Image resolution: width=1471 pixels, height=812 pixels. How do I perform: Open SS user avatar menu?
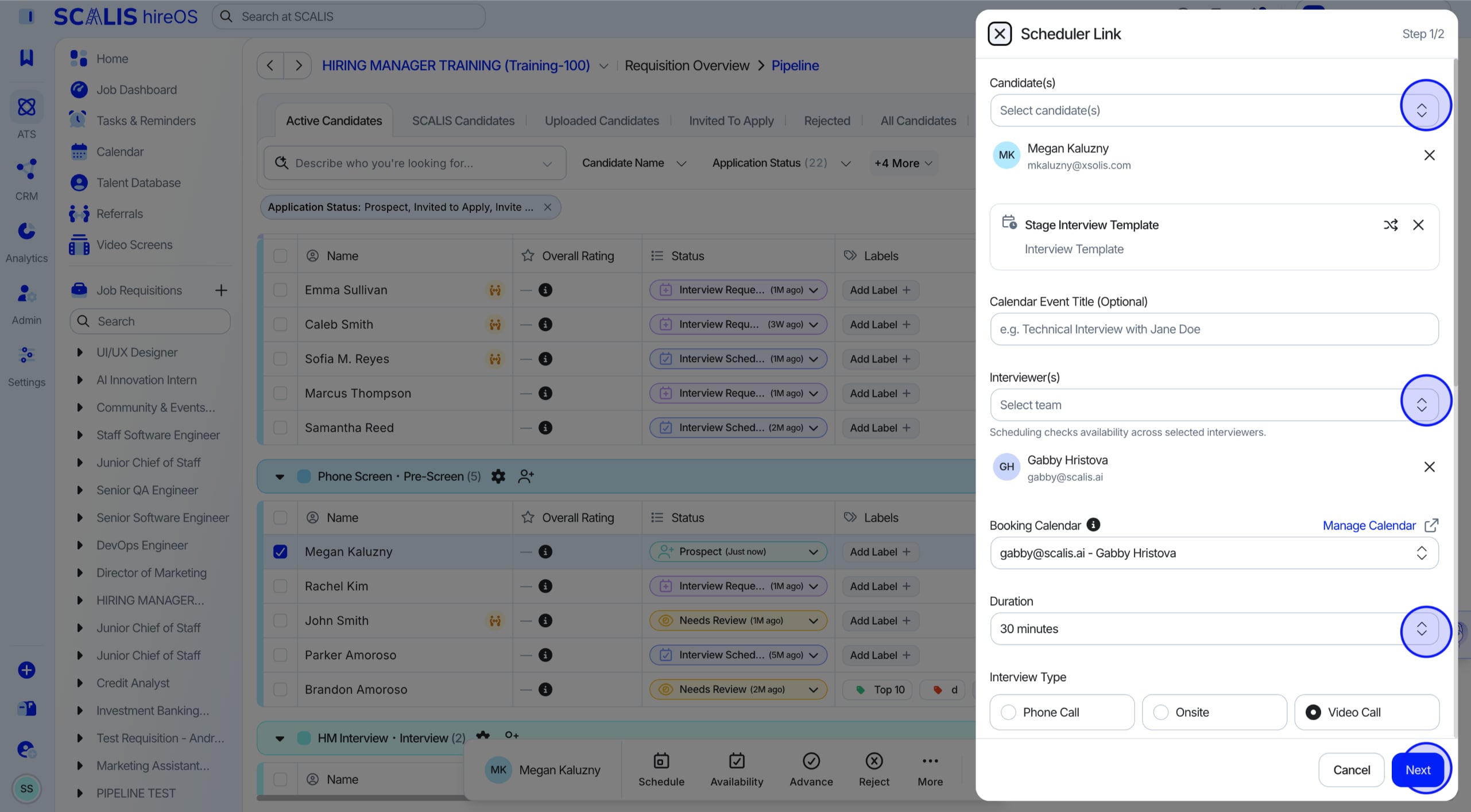coord(26,788)
